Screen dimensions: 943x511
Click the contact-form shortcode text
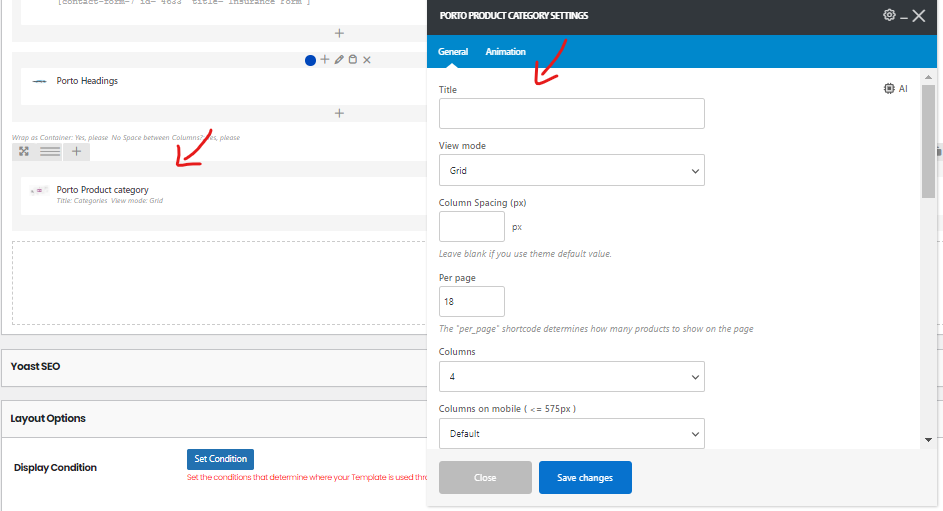click(x=184, y=3)
